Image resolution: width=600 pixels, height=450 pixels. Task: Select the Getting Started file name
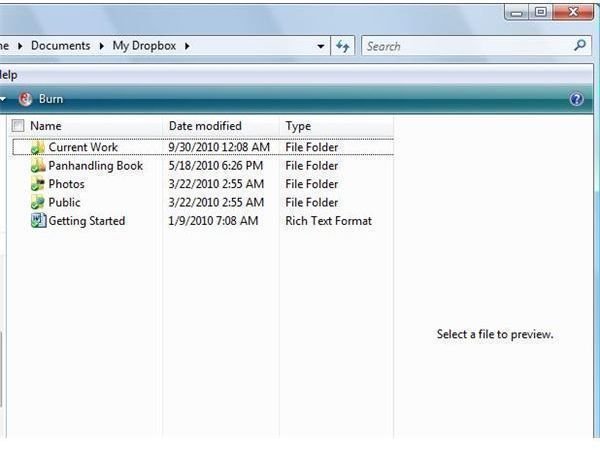point(87,221)
